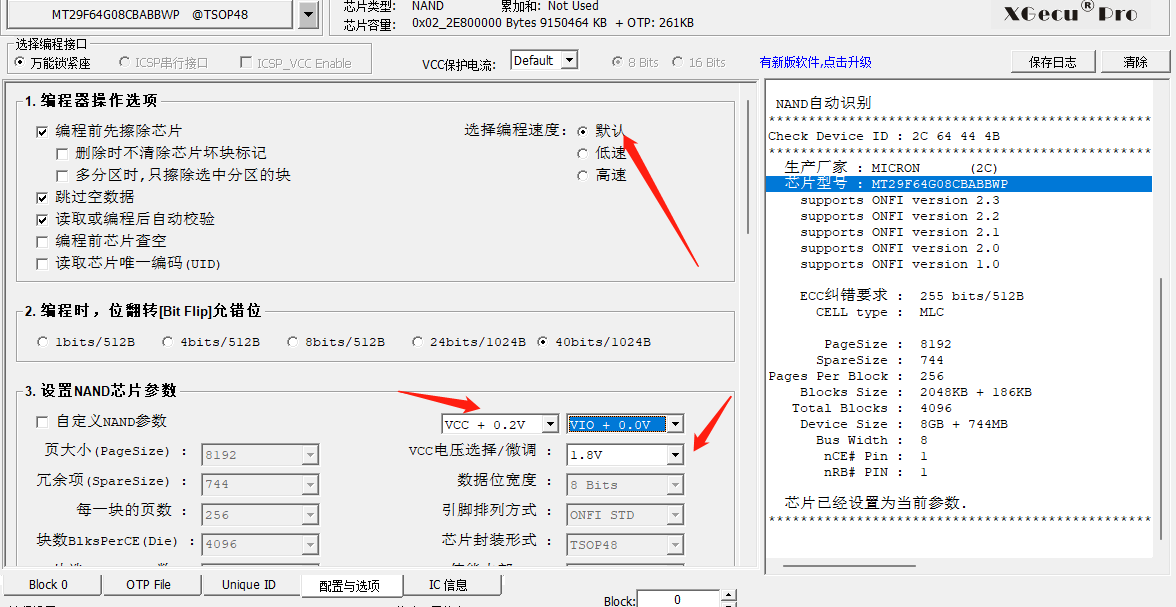Open the 1.8V voltage selection dropdown
Screen dimensions: 1176x607
675,455
